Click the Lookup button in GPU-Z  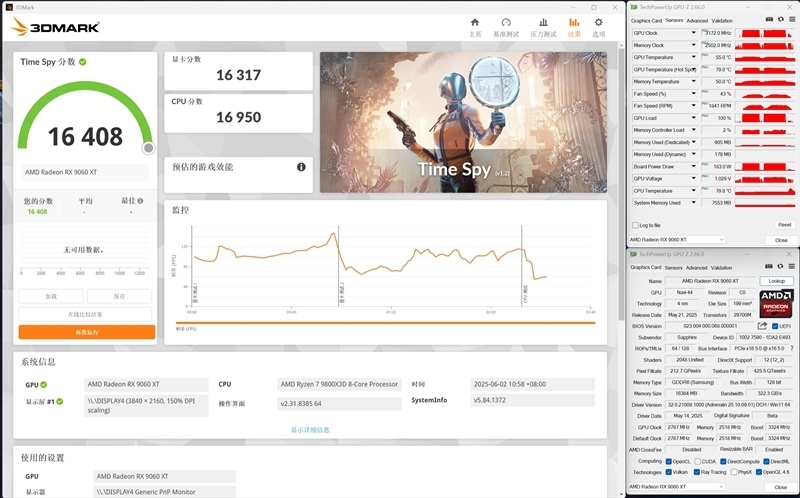pyautogui.click(x=777, y=281)
